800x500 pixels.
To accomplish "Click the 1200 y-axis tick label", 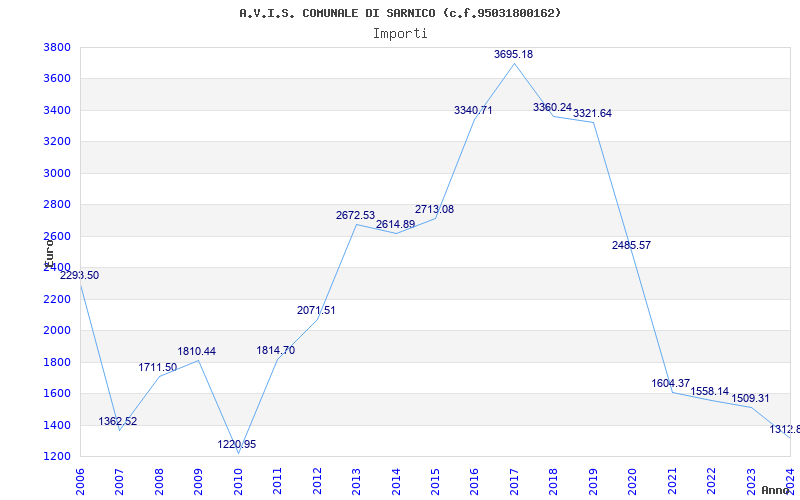I will point(57,456).
